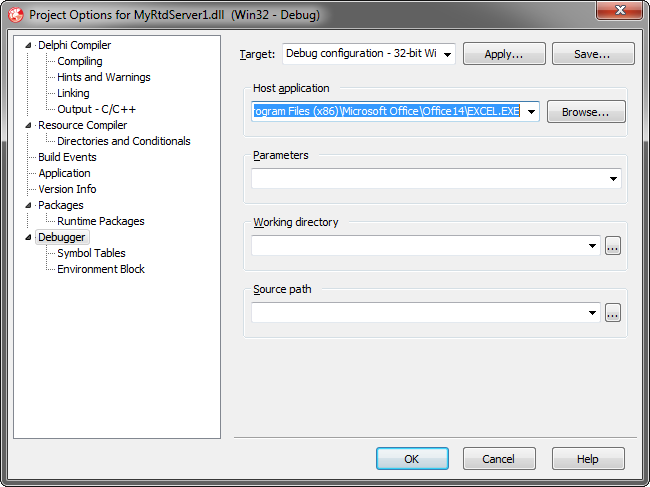Screen dimensions: 650x487
Task: Select the Delphi Compiler tree item
Action: pos(75,45)
